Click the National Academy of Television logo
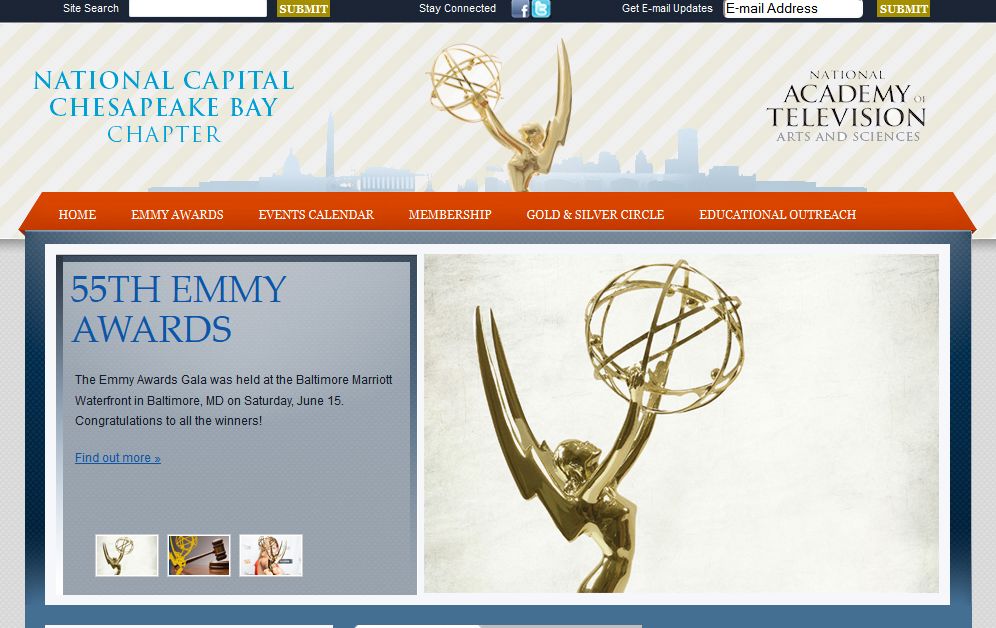This screenshot has height=628, width=996. pyautogui.click(x=846, y=106)
